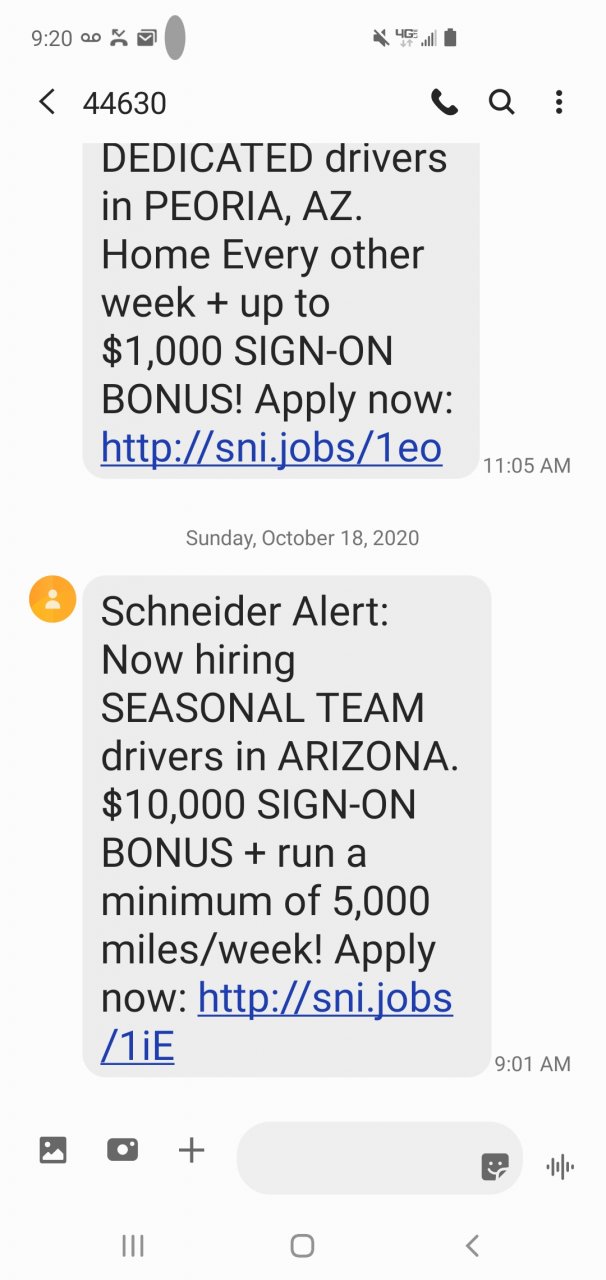Go to the Android home button

coord(302,1245)
